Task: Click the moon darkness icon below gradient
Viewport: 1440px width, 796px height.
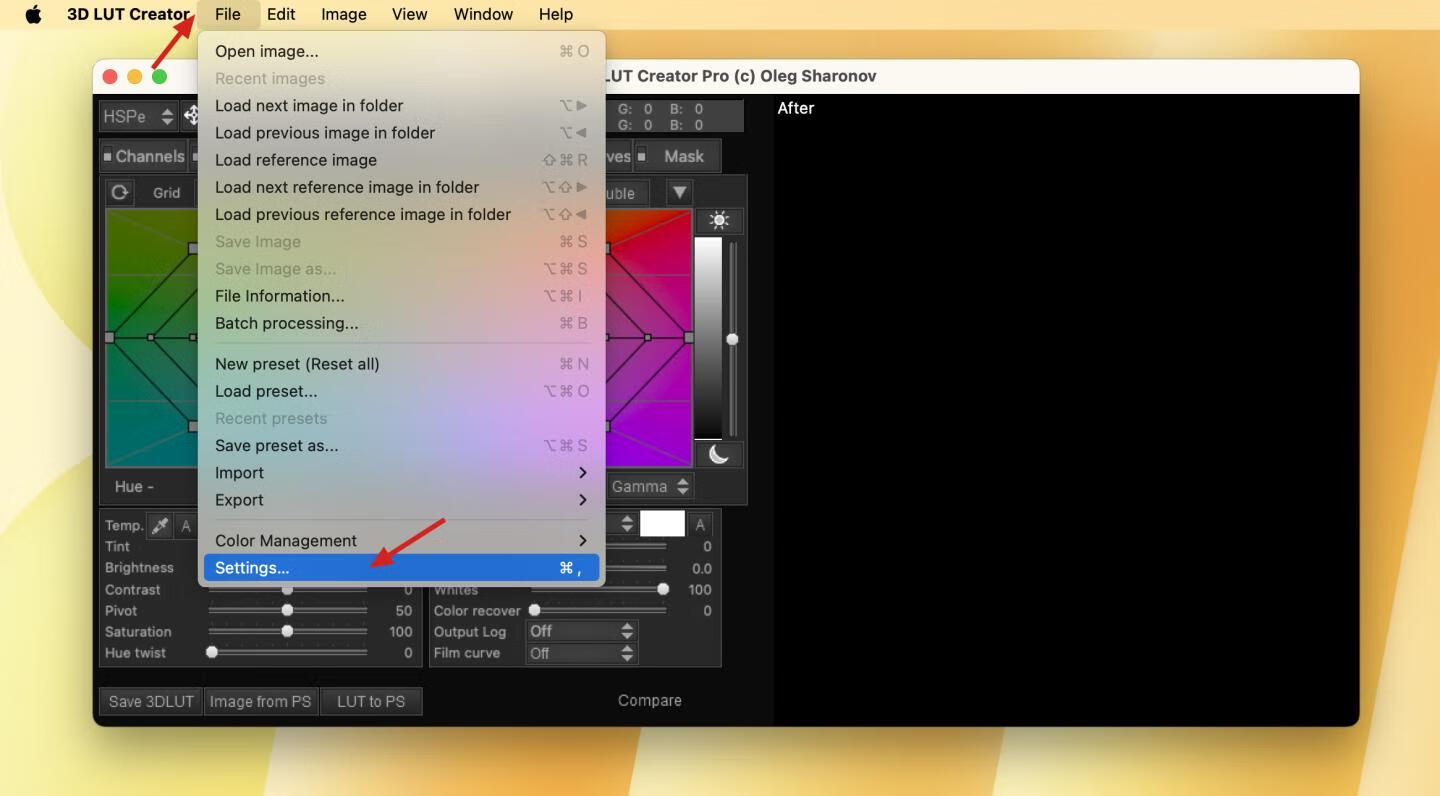Action: tap(719, 454)
